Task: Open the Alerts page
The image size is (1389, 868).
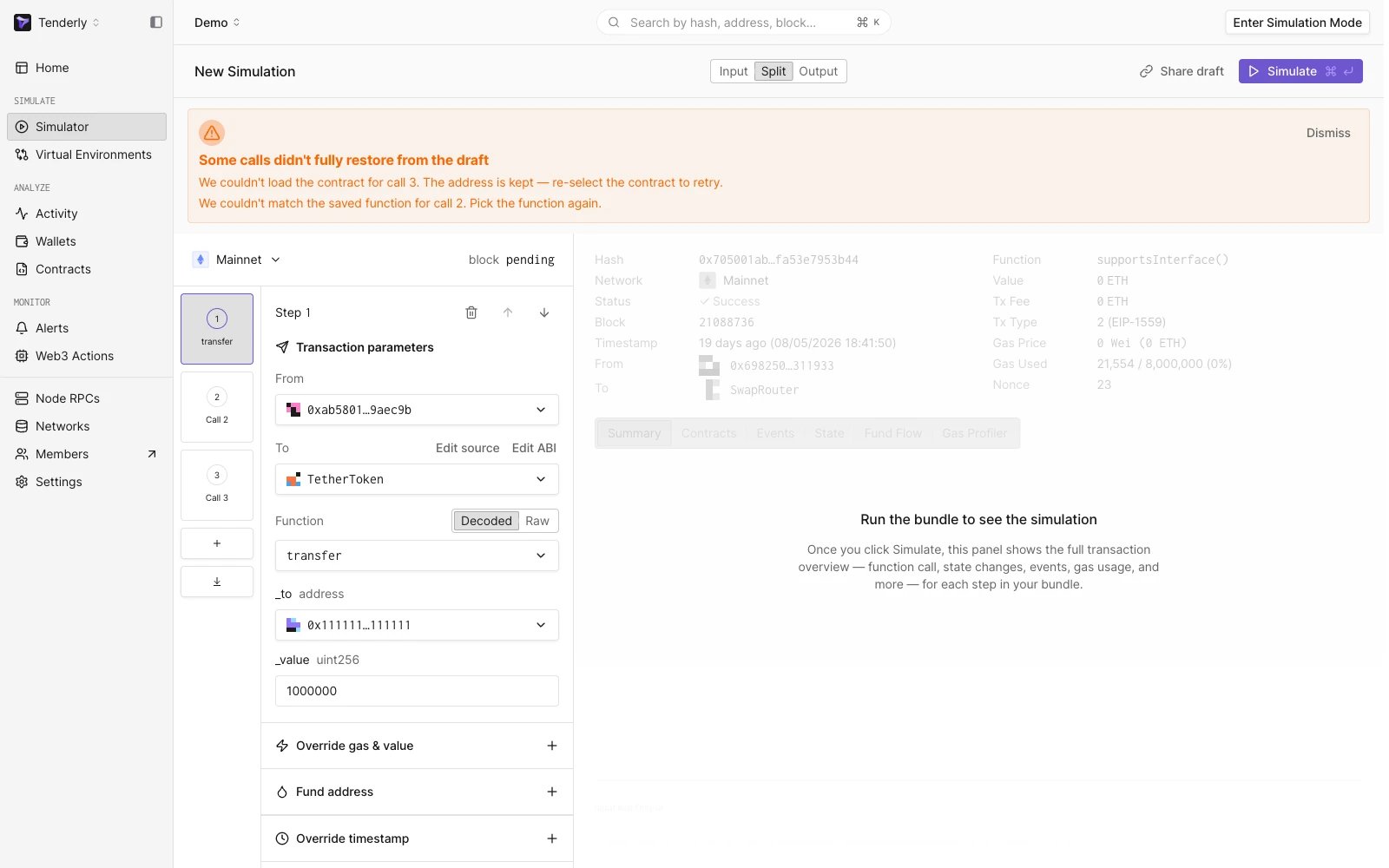Action: (87, 328)
